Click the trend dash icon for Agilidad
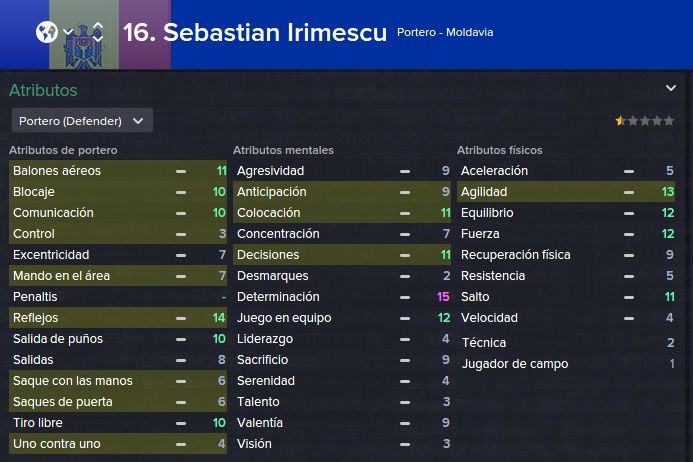The image size is (693, 462). pos(629,192)
